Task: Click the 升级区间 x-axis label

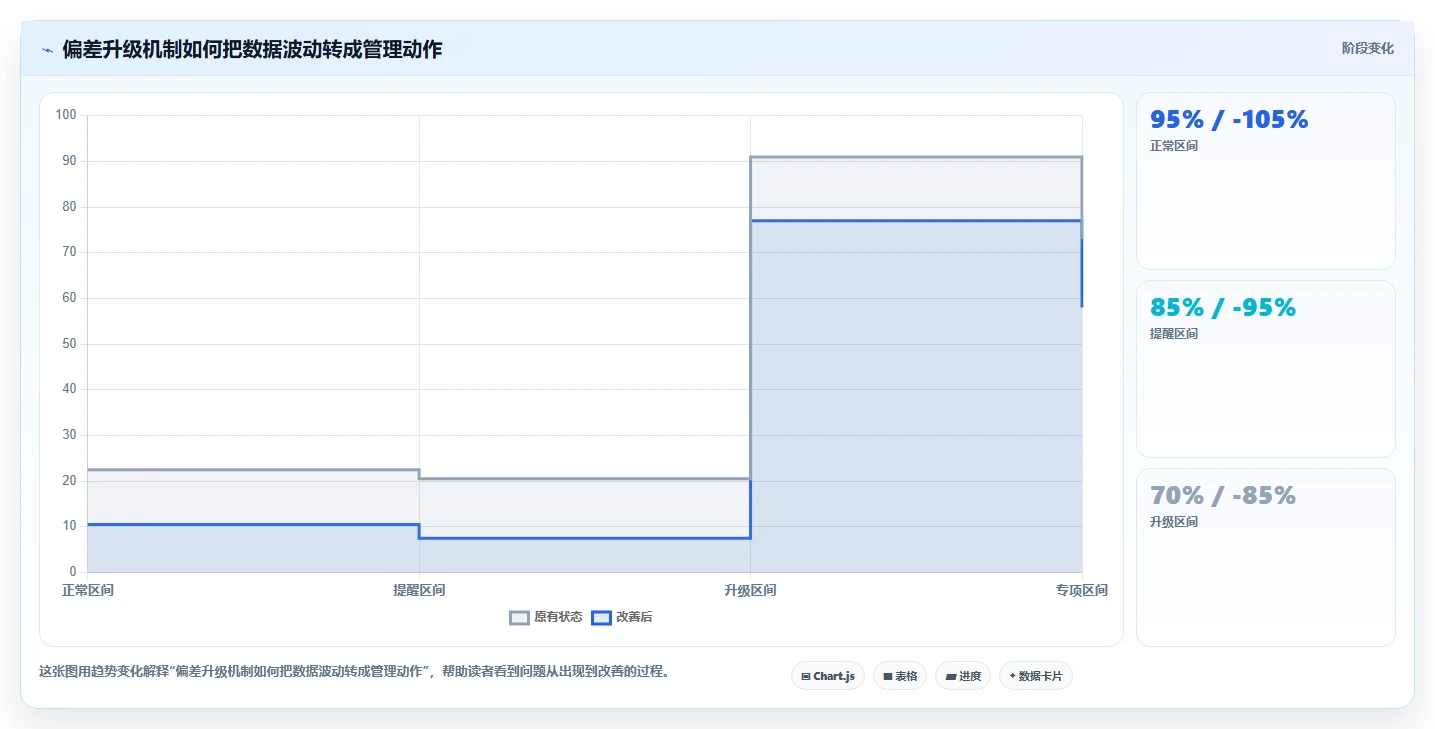Action: click(x=750, y=591)
